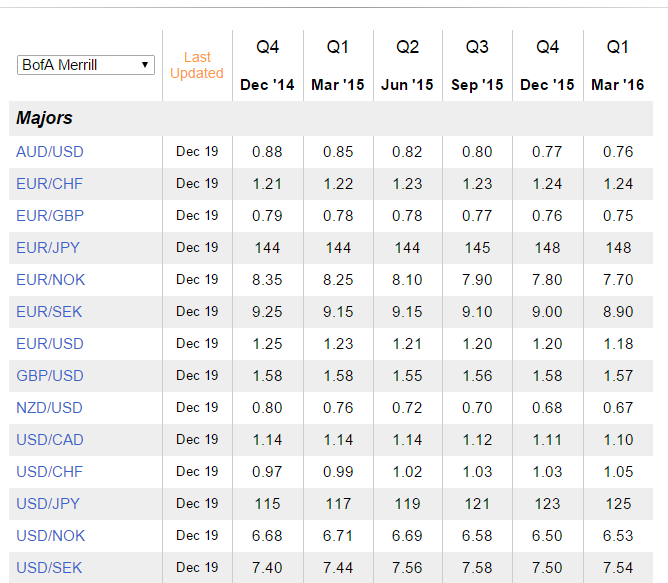Open the EUR/CHF currency pair link
Viewport: 668px width, 583px height.
click(x=49, y=184)
